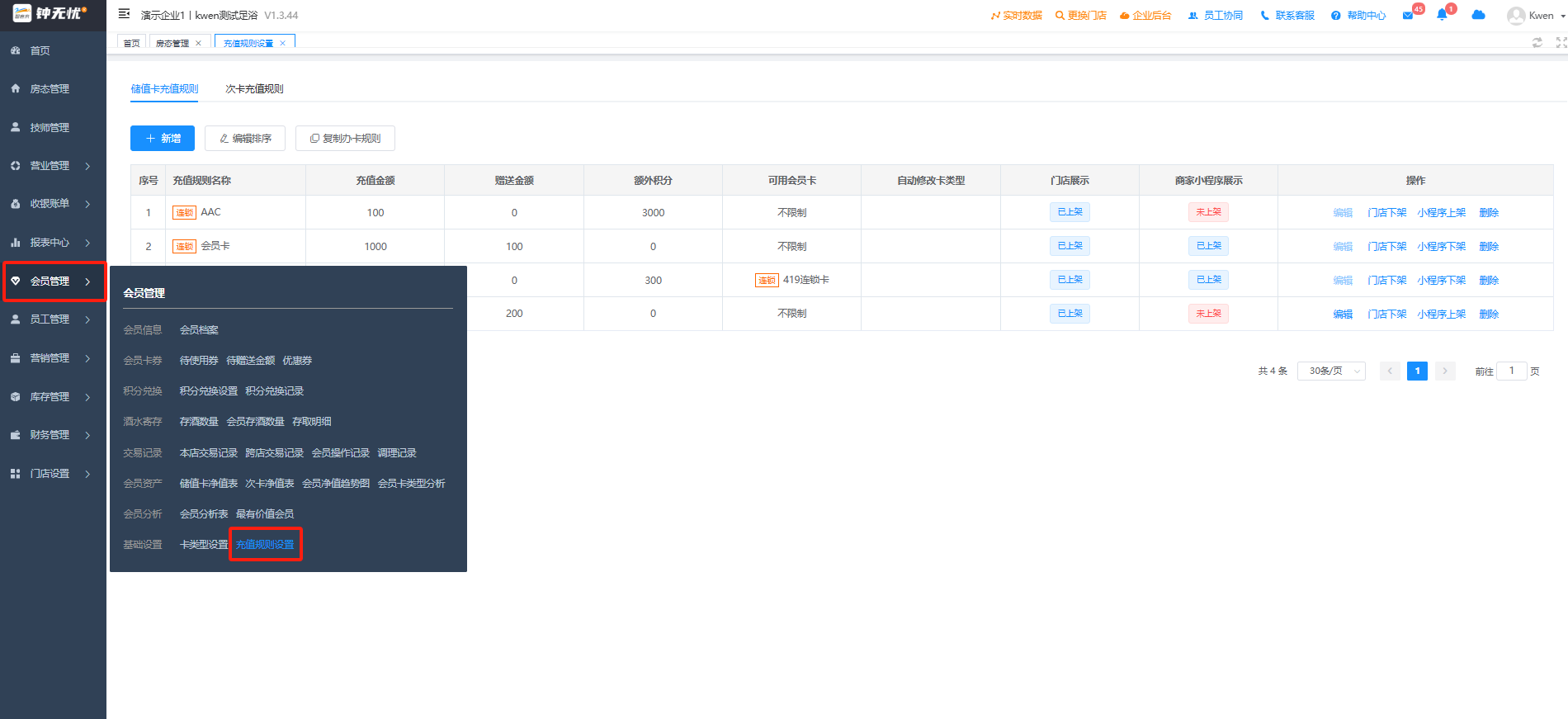Viewport: 1568px width, 719px height.
Task: Open the mail inbox icon with badge 45
Action: [1408, 16]
